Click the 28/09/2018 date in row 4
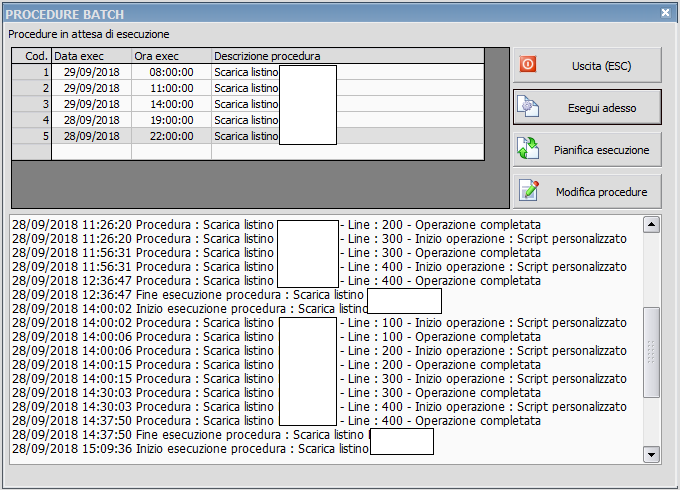680x490 pixels. pyautogui.click(x=92, y=120)
